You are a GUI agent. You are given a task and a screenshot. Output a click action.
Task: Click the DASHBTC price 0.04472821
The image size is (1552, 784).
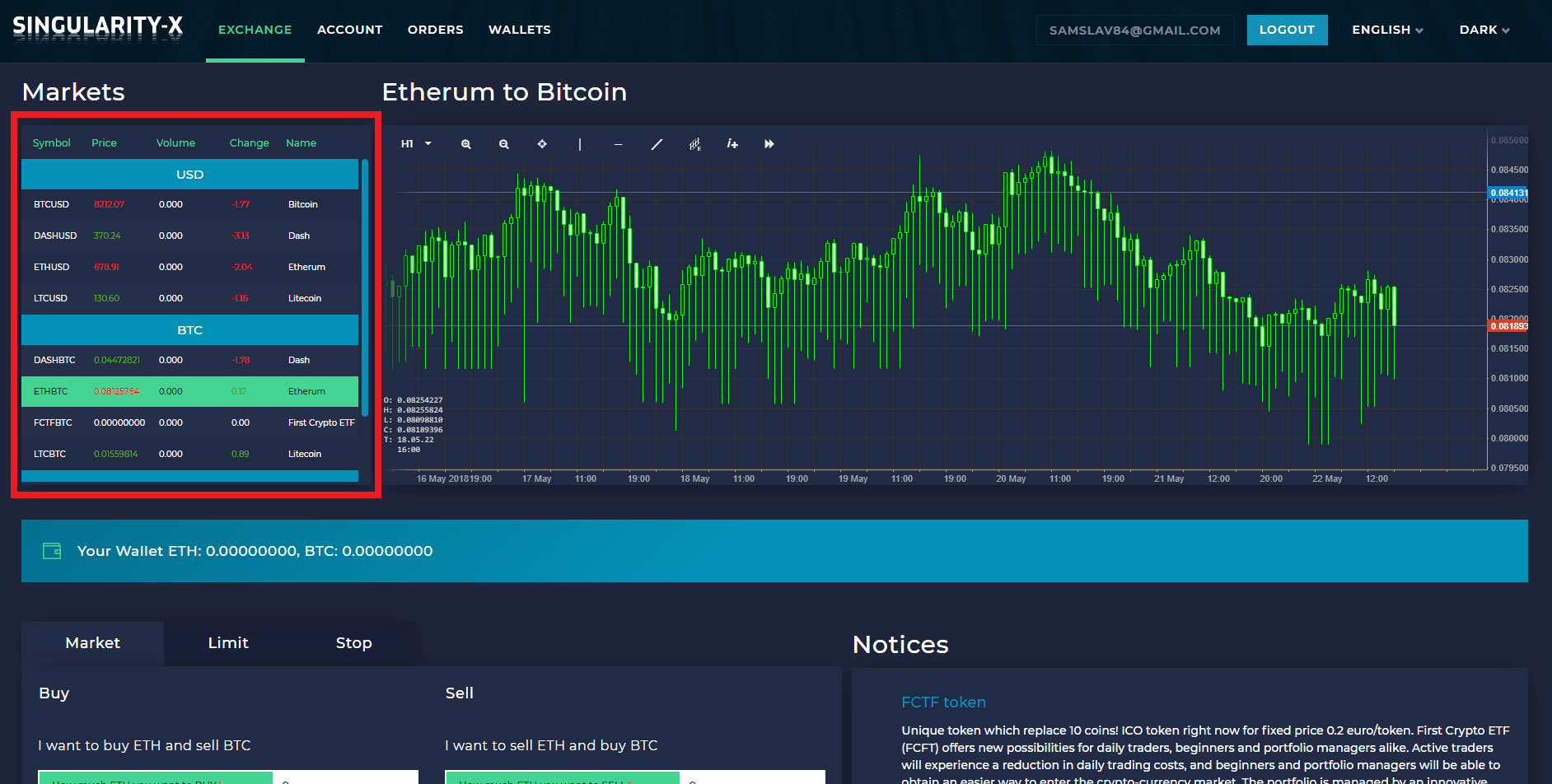click(x=117, y=360)
